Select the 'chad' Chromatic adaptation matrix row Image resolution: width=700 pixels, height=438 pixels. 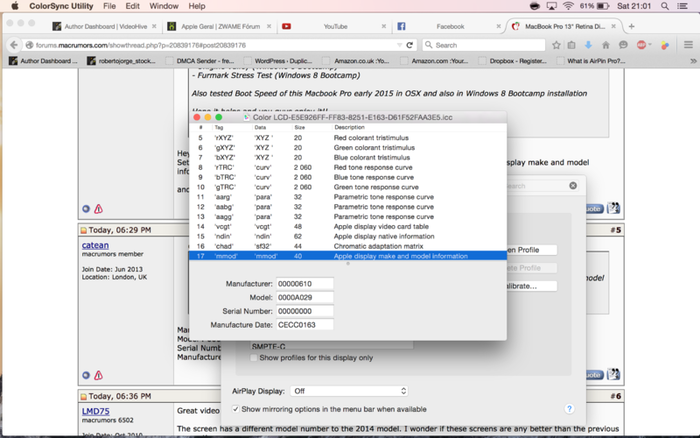(x=348, y=246)
